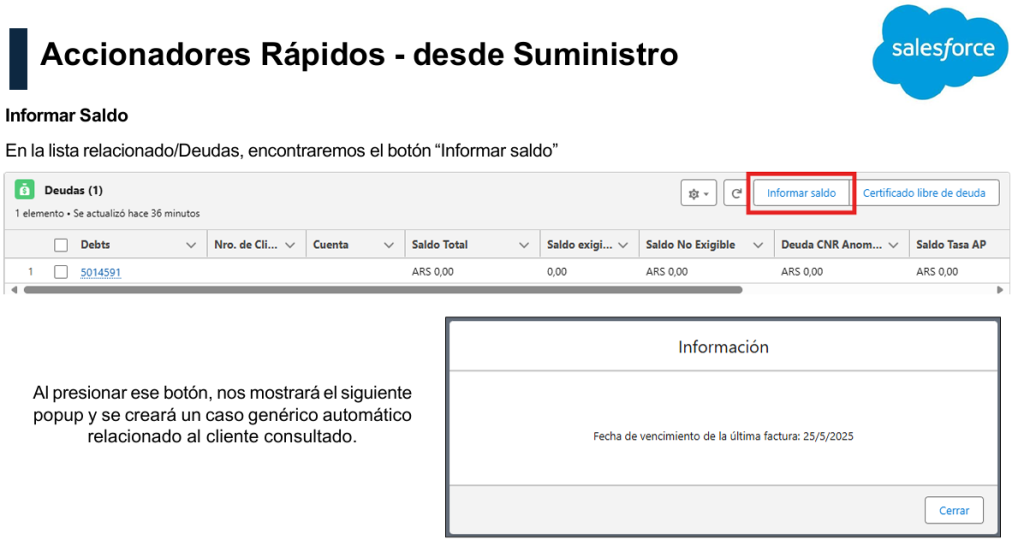This screenshot has width=1024, height=545.
Task: Open the Saldo Total column menu
Action: coord(523,245)
